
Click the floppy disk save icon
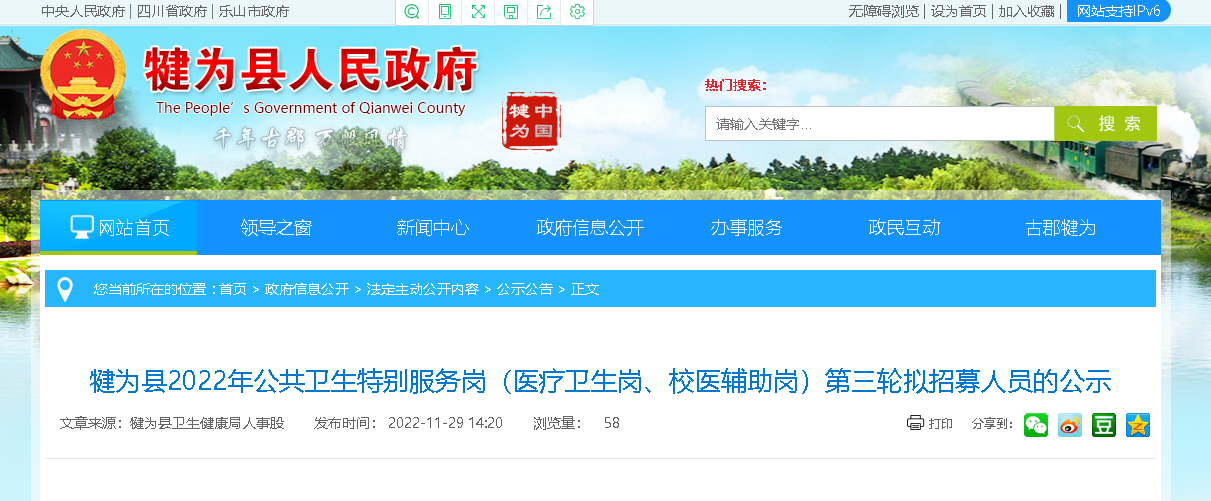(x=511, y=12)
